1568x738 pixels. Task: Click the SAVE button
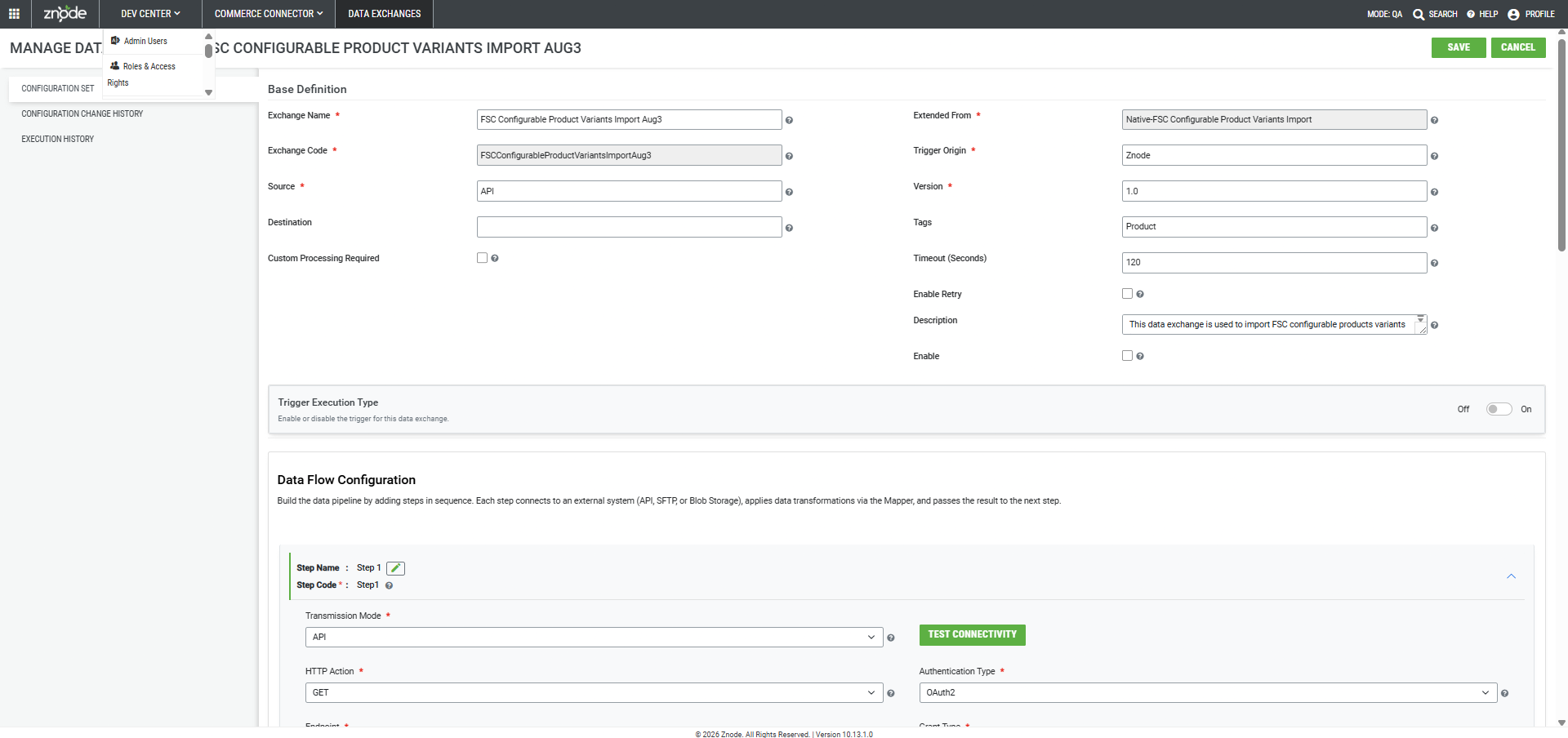coord(1459,47)
